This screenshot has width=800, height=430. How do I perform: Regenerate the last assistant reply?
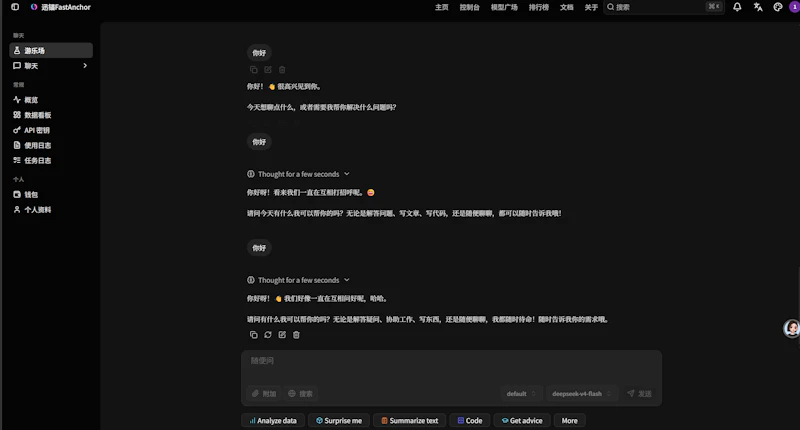coord(268,335)
